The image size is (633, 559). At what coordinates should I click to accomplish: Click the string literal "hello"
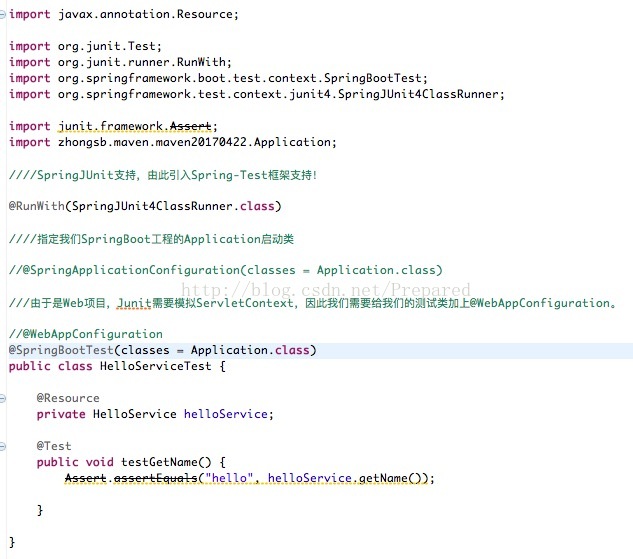point(229,478)
